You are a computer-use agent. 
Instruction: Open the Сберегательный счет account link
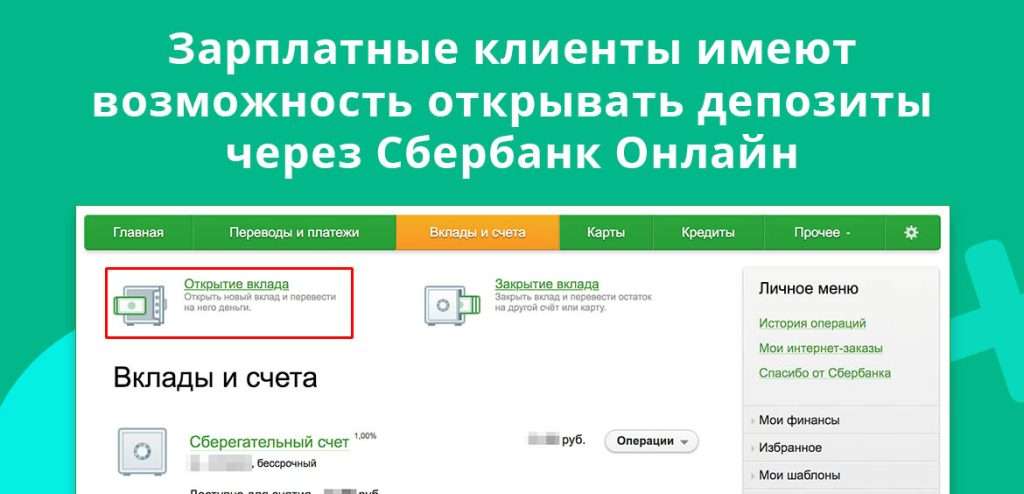[269, 442]
